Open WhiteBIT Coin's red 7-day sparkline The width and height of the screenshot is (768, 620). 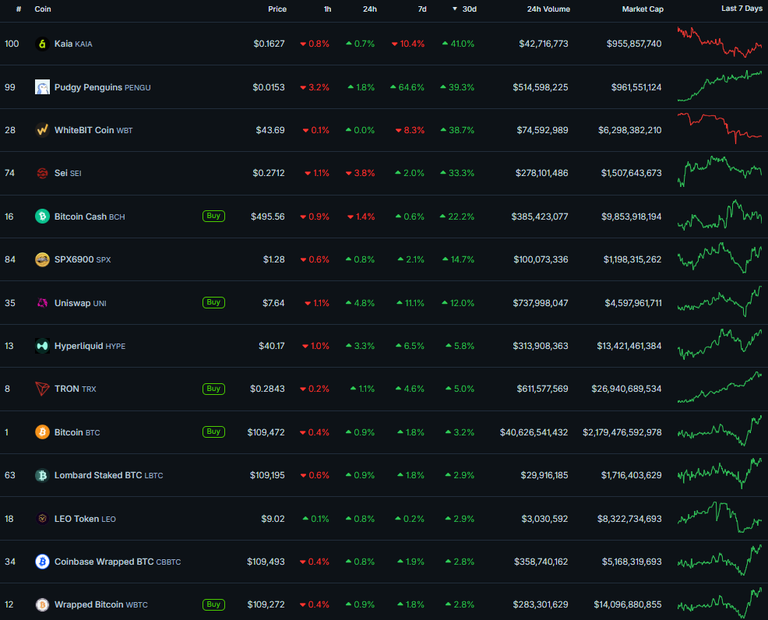(x=720, y=128)
